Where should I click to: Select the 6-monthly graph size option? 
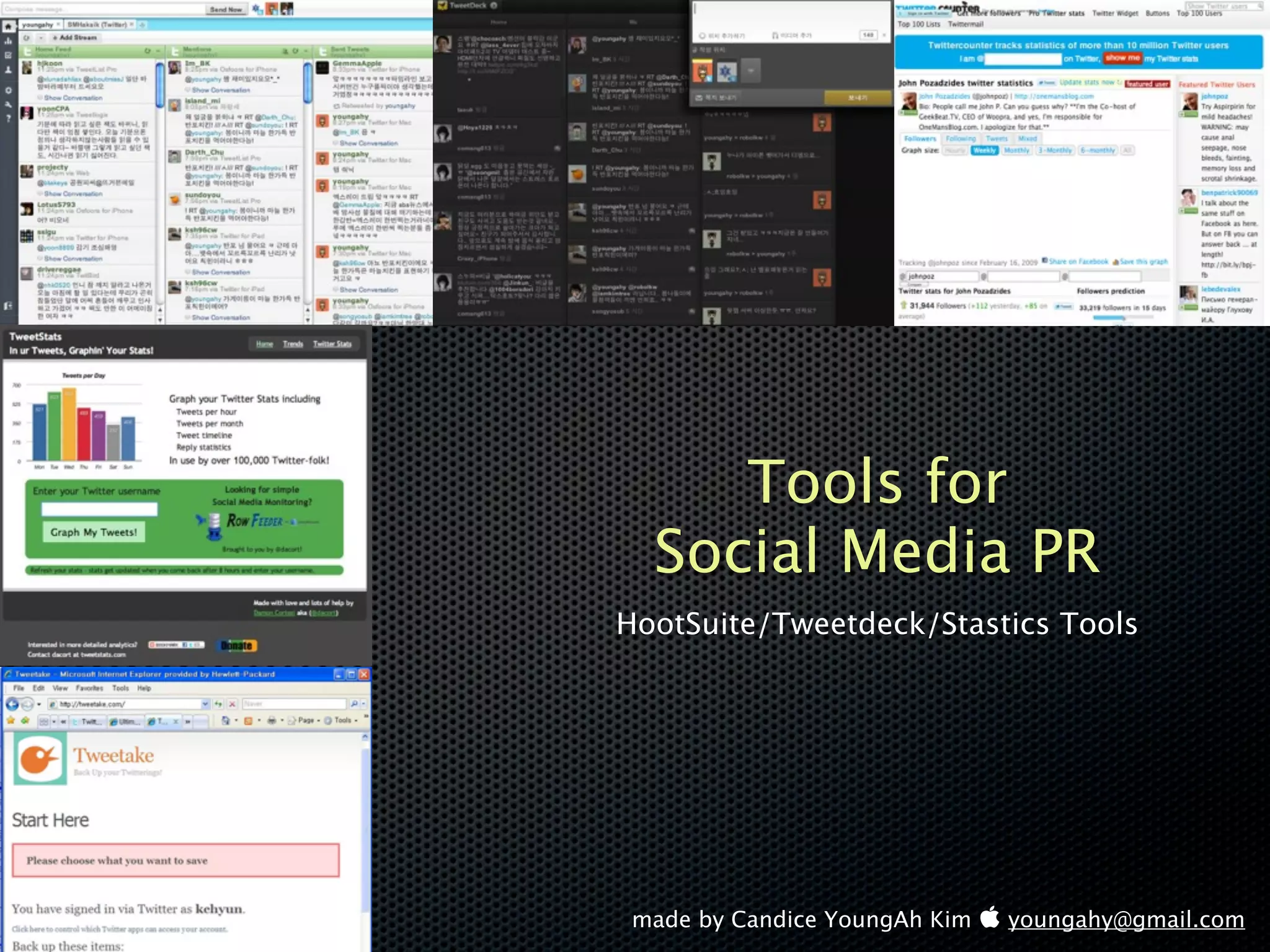pos(1097,151)
